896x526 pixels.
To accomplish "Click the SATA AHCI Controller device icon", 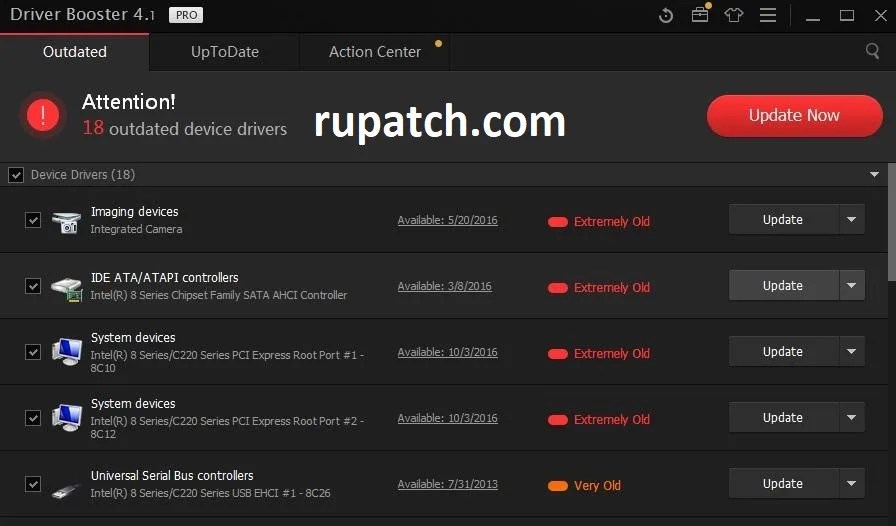I will click(66, 288).
